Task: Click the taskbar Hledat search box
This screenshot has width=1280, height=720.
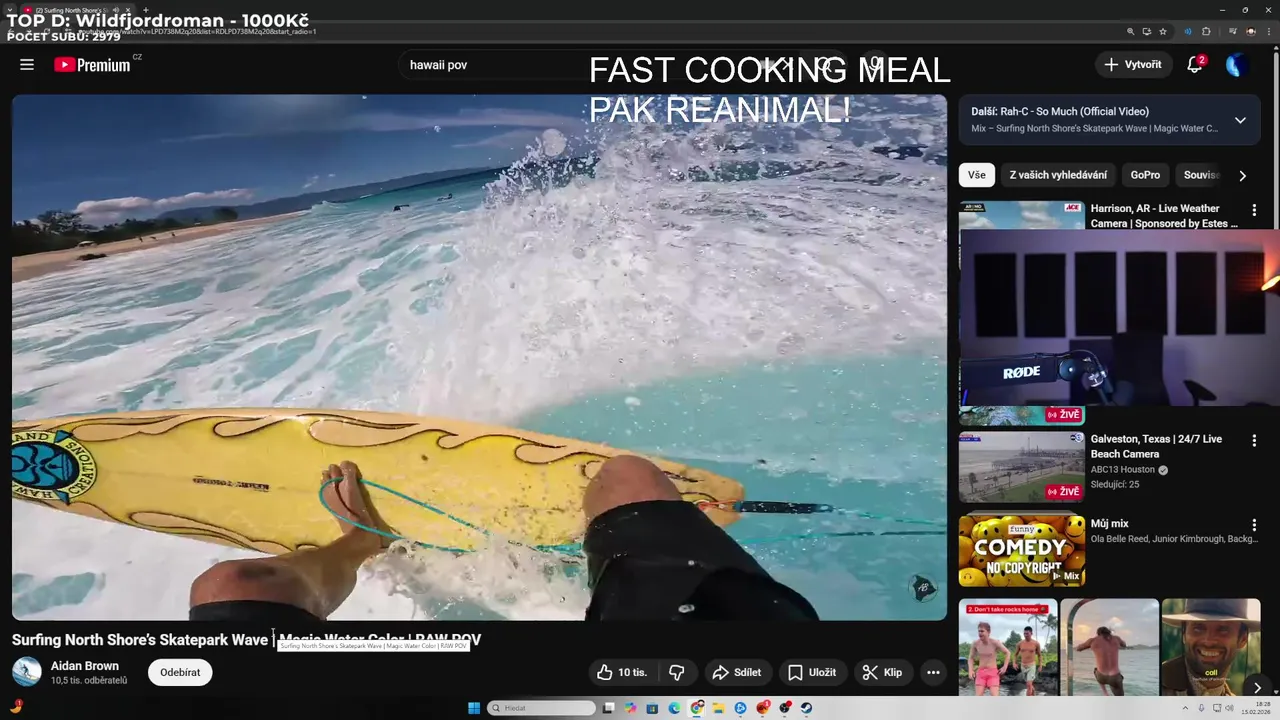Action: (x=541, y=708)
